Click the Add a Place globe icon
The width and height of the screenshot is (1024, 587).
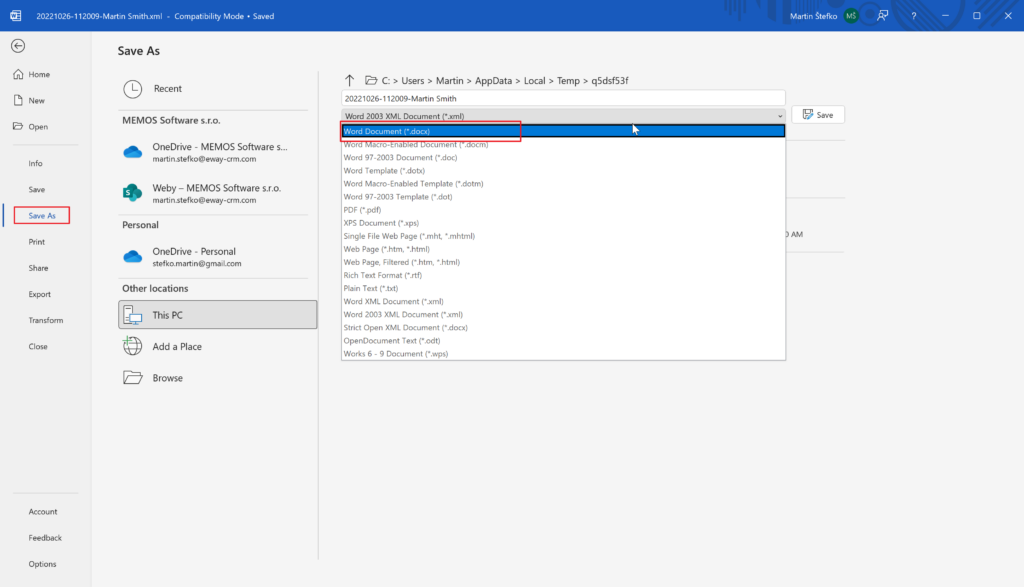click(133, 346)
